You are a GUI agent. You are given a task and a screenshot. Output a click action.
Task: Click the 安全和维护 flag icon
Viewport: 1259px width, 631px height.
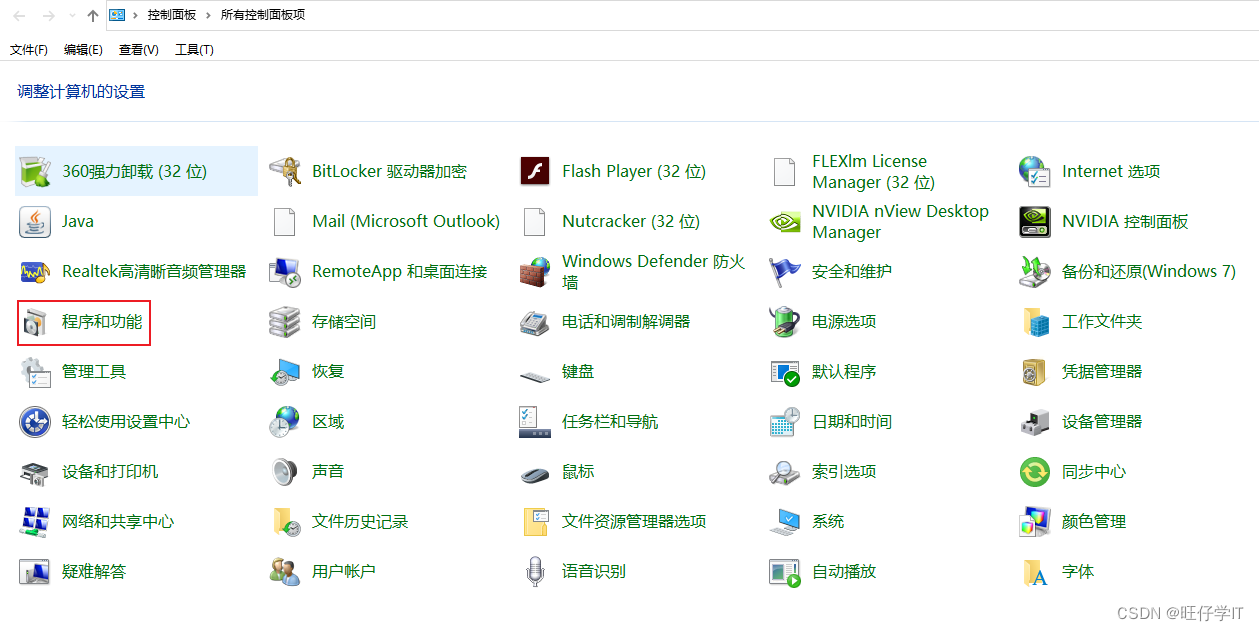click(785, 271)
